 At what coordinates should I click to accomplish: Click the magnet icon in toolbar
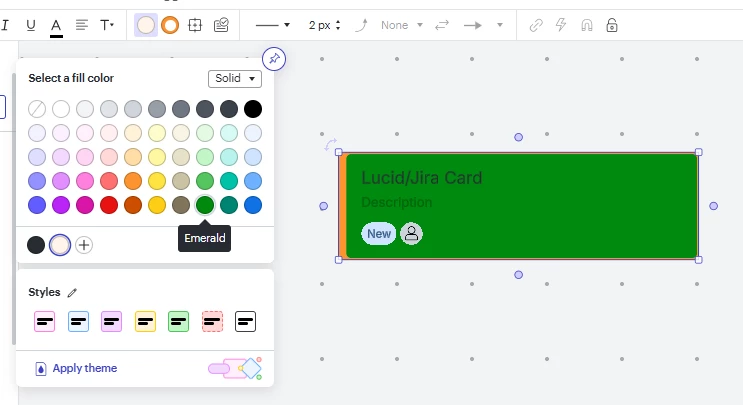tap(587, 25)
